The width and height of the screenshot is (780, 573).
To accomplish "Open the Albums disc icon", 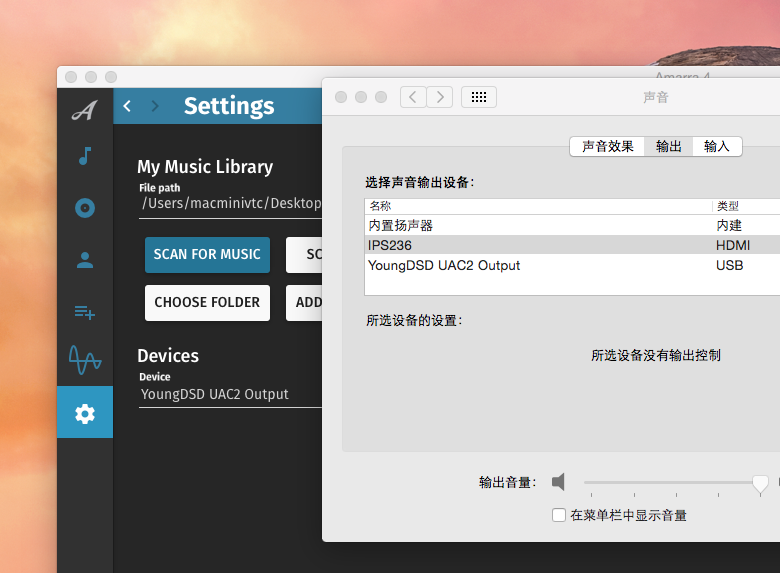I will pyautogui.click(x=85, y=208).
